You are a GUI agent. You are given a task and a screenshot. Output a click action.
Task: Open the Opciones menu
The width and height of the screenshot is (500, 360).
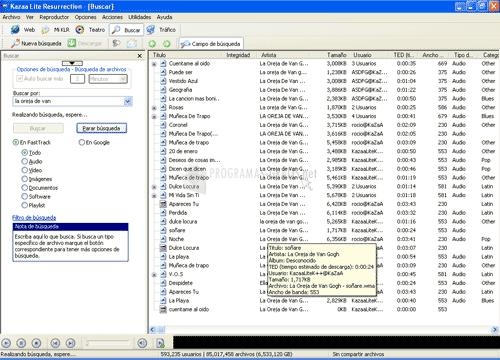[85, 17]
